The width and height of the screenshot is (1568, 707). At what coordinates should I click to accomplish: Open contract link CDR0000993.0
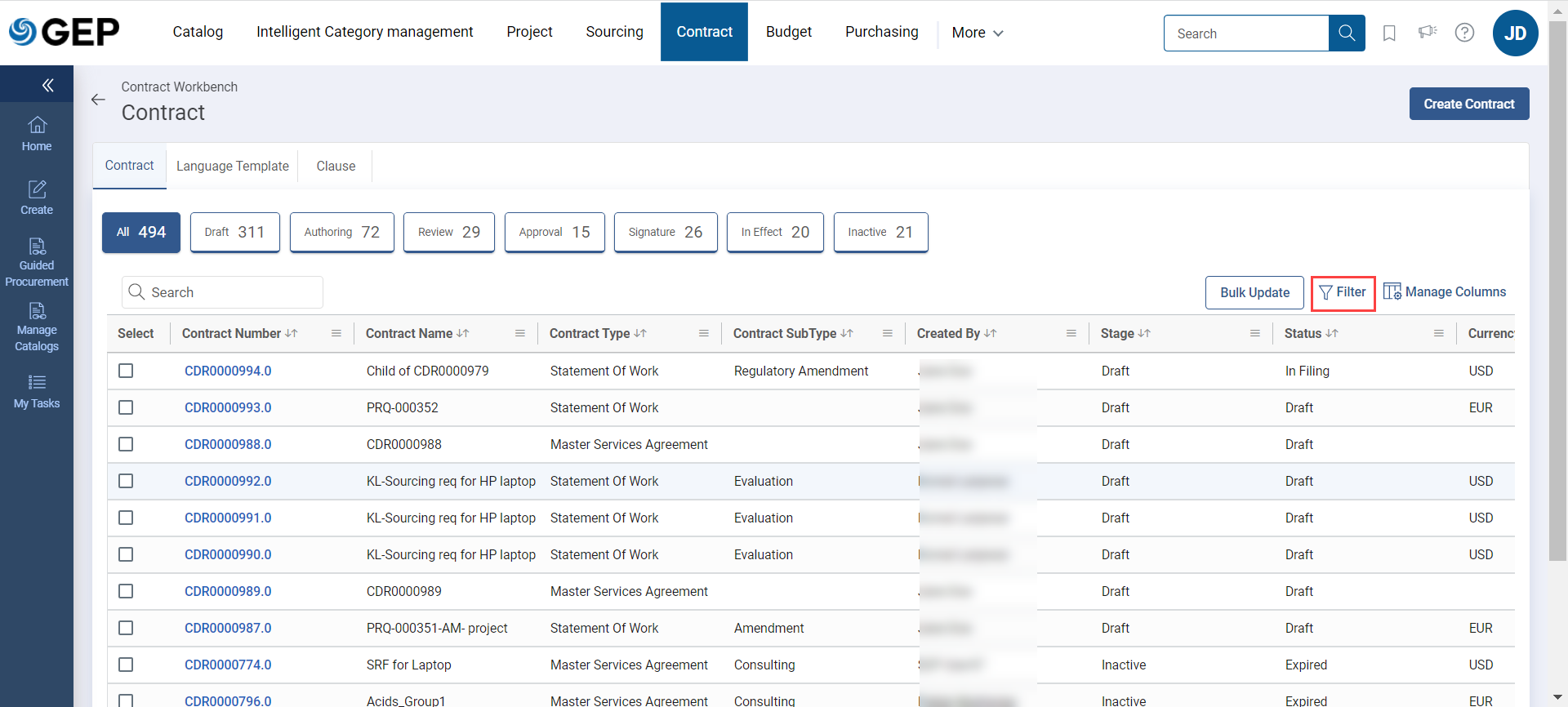click(228, 407)
